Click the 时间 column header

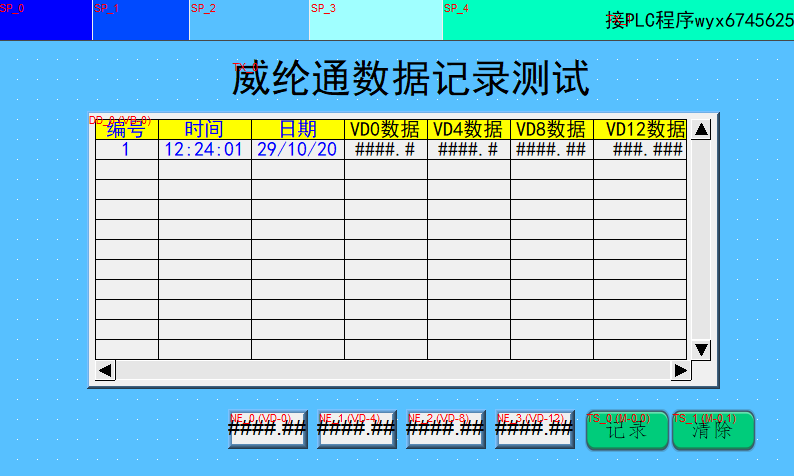pyautogui.click(x=204, y=129)
